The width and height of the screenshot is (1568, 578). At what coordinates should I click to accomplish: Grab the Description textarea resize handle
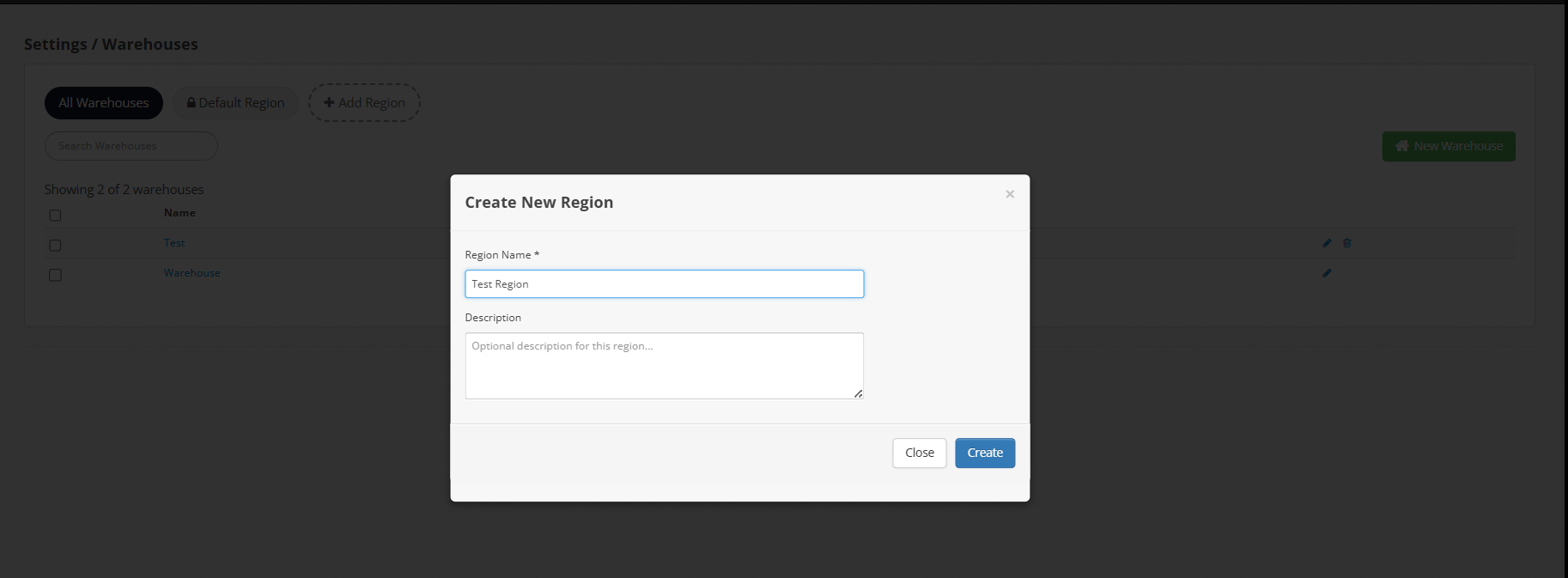pyautogui.click(x=858, y=393)
